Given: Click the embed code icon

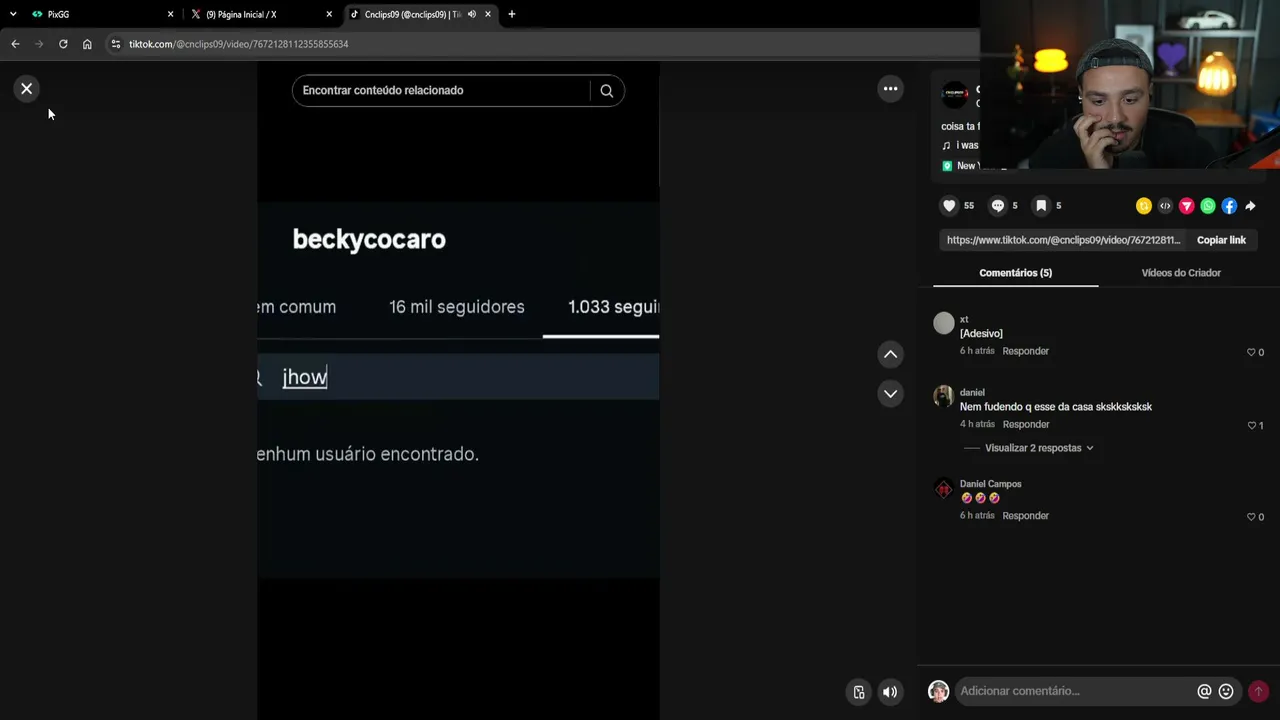Looking at the screenshot, I should coord(1165,206).
